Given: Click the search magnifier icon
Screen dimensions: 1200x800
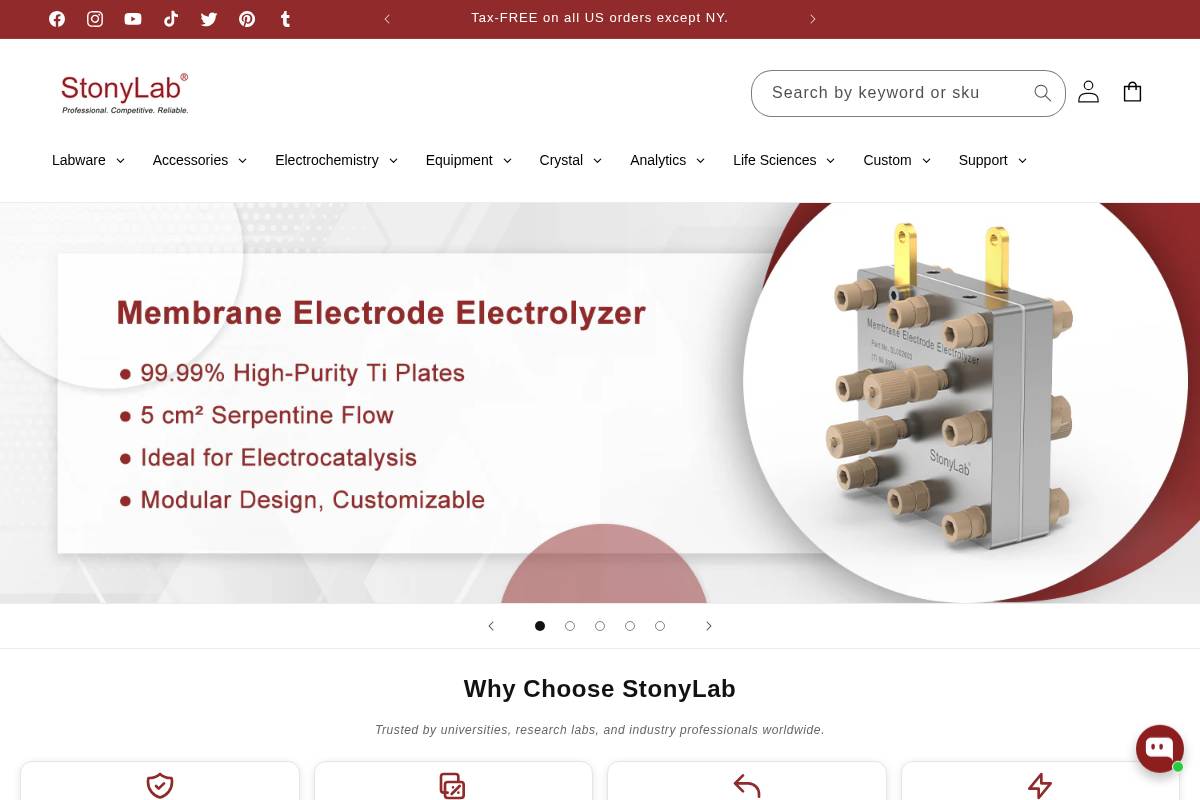Looking at the screenshot, I should tap(1042, 93).
